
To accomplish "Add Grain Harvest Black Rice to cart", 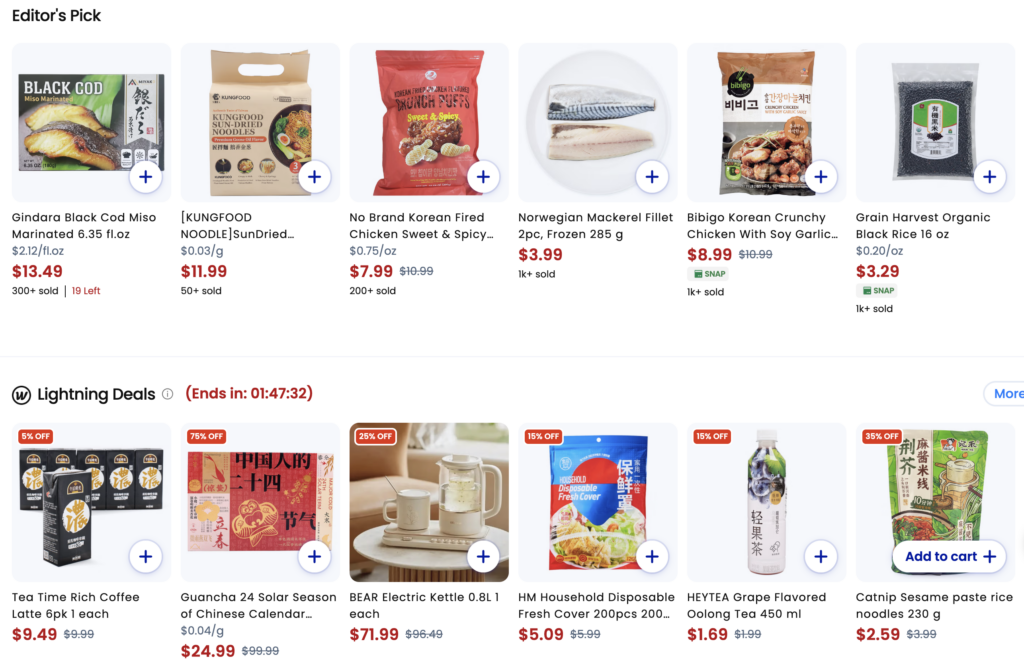I will 989,177.
